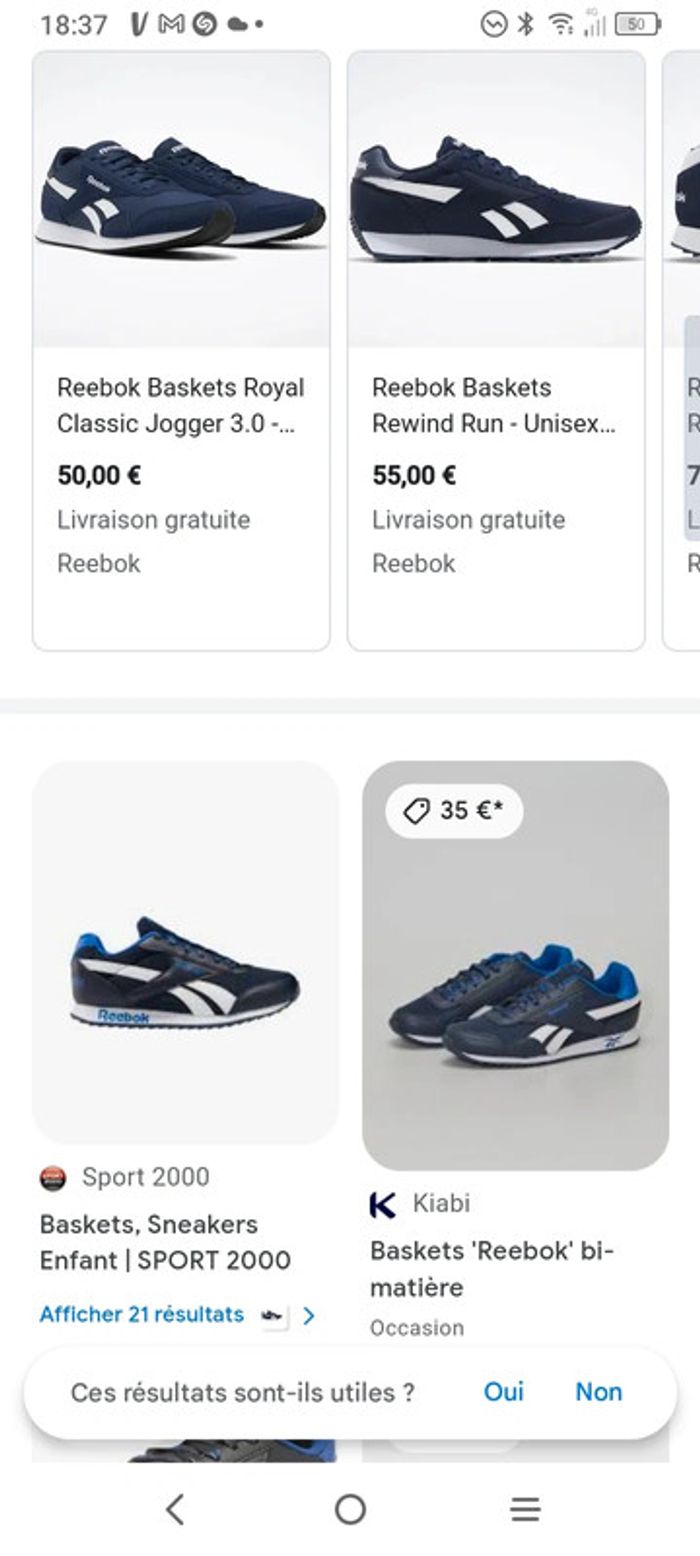Tap the partially visible third product card
The width and height of the screenshot is (700, 1556).
pos(684,350)
